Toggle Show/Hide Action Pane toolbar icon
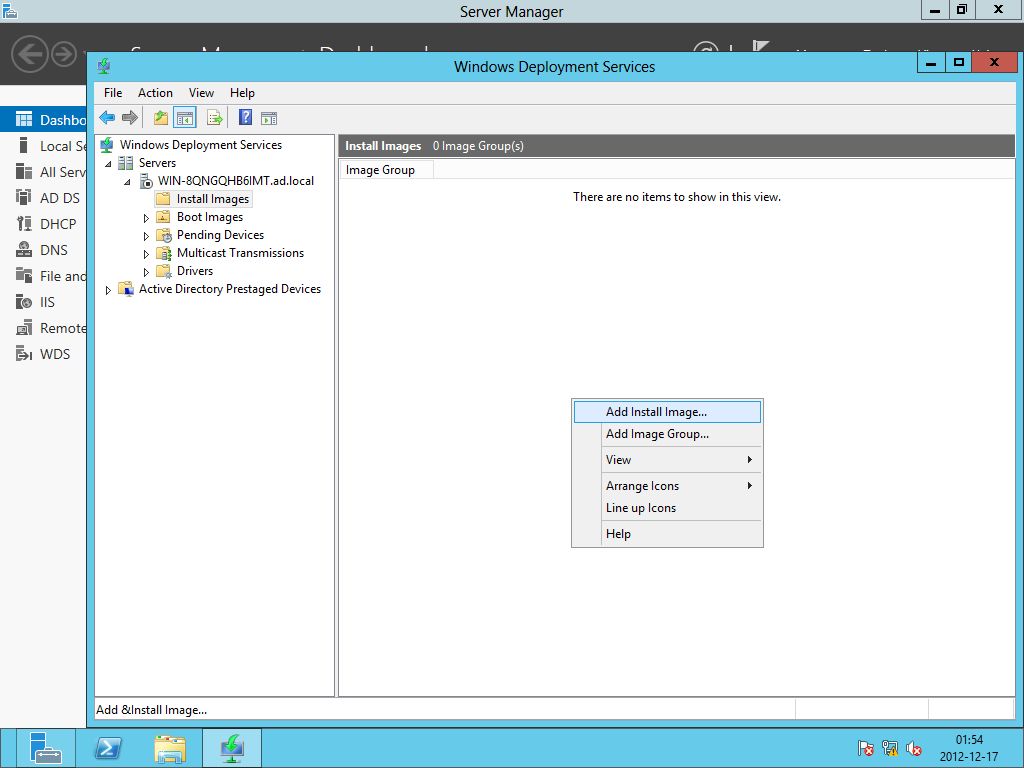This screenshot has height=768, width=1024. coord(269,118)
